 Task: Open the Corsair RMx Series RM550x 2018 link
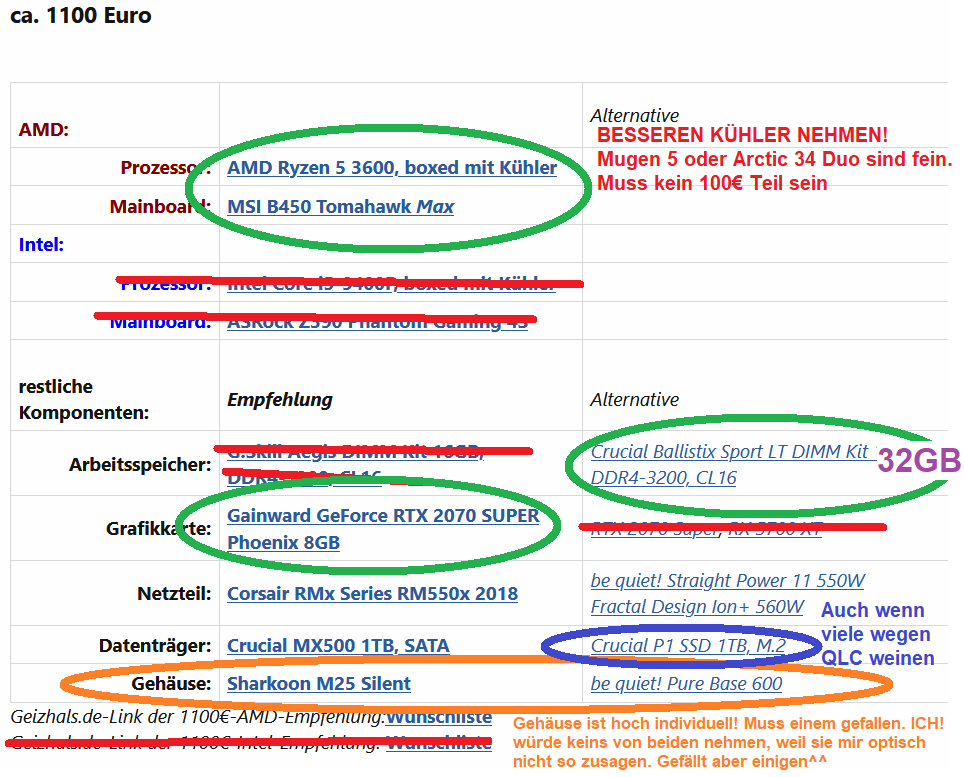(x=373, y=594)
